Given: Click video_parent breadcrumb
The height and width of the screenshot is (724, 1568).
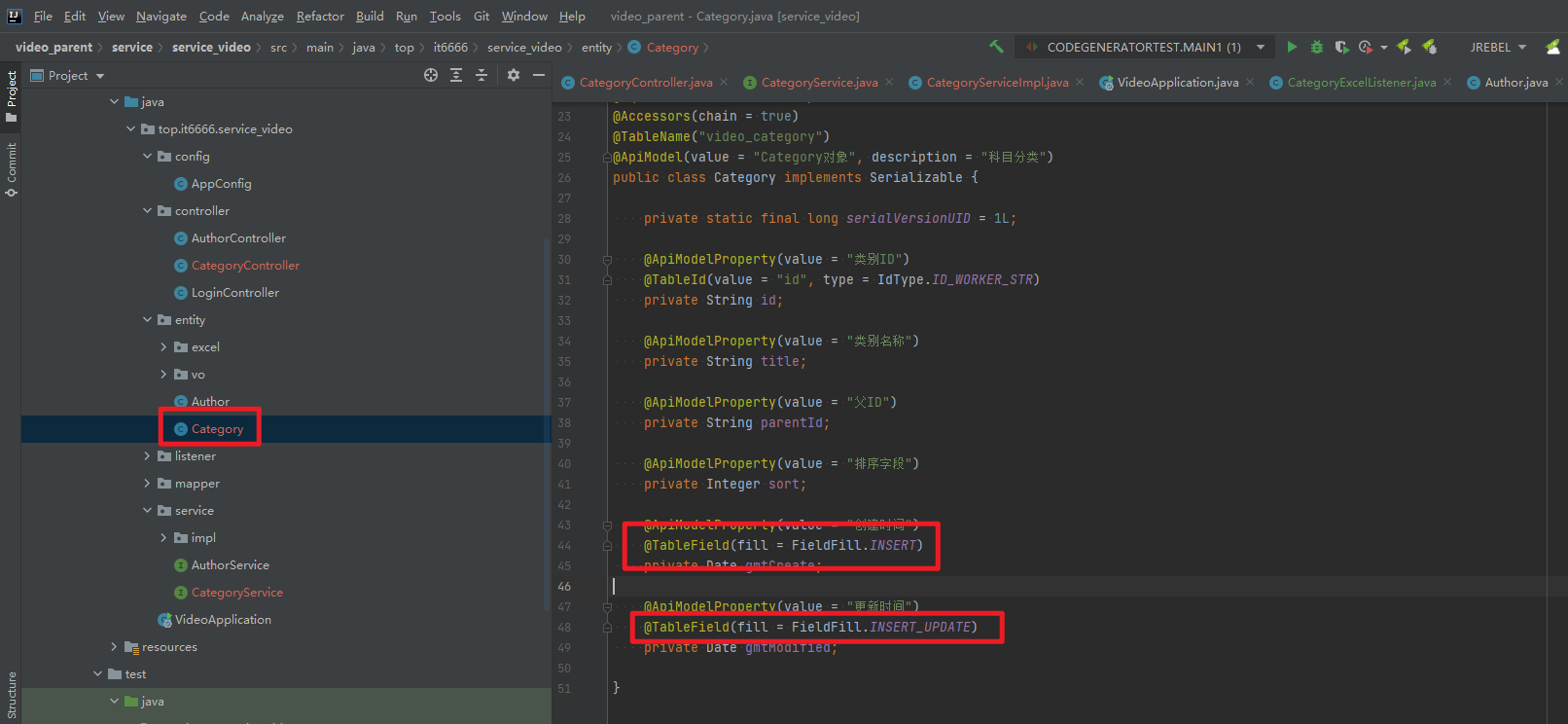Looking at the screenshot, I should [53, 47].
